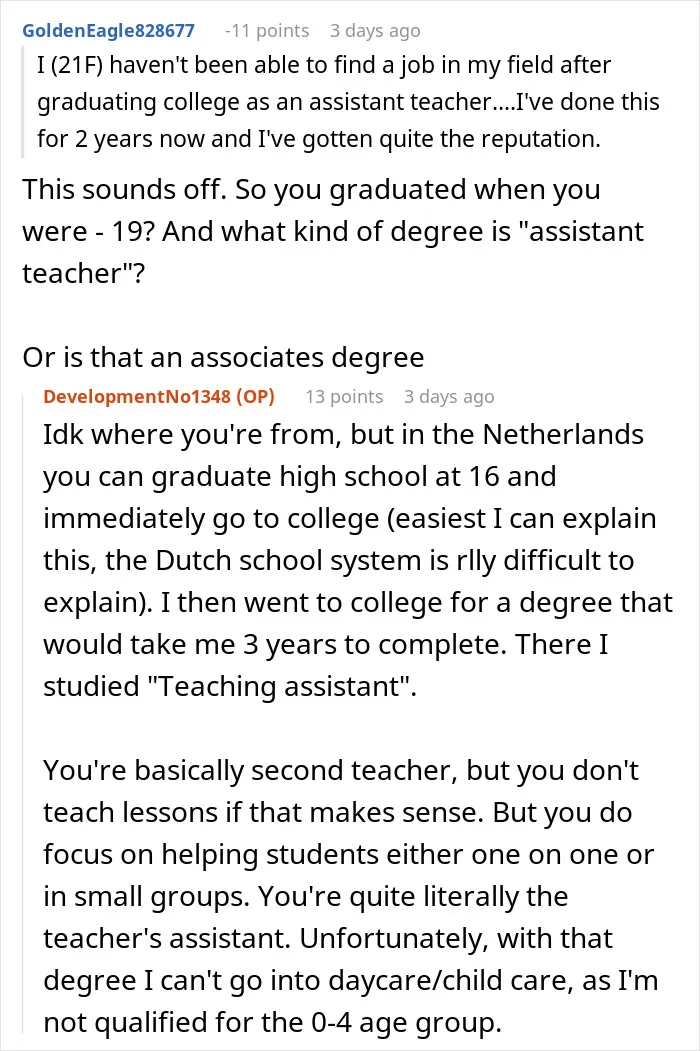This screenshot has width=700, height=1051.
Task: Click the "-11 points" comment score
Action: (x=267, y=31)
